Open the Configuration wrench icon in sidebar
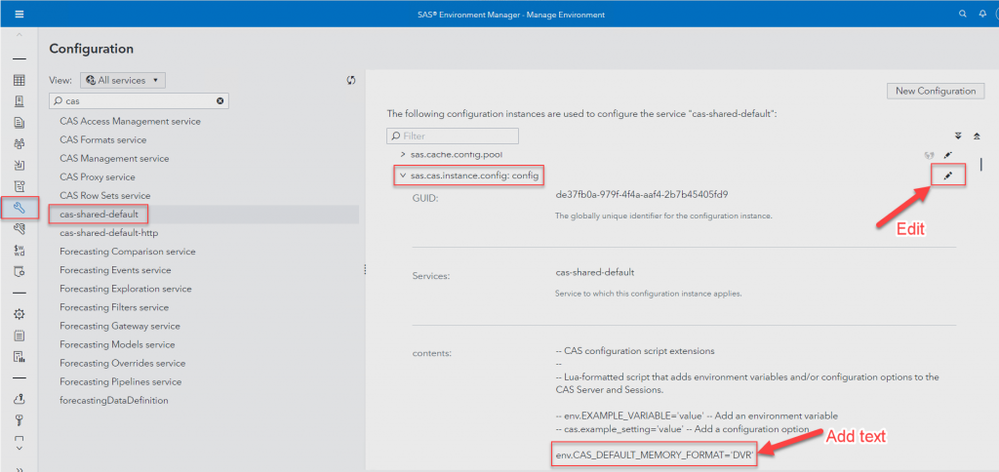The width and height of the screenshot is (999, 472). (x=19, y=208)
